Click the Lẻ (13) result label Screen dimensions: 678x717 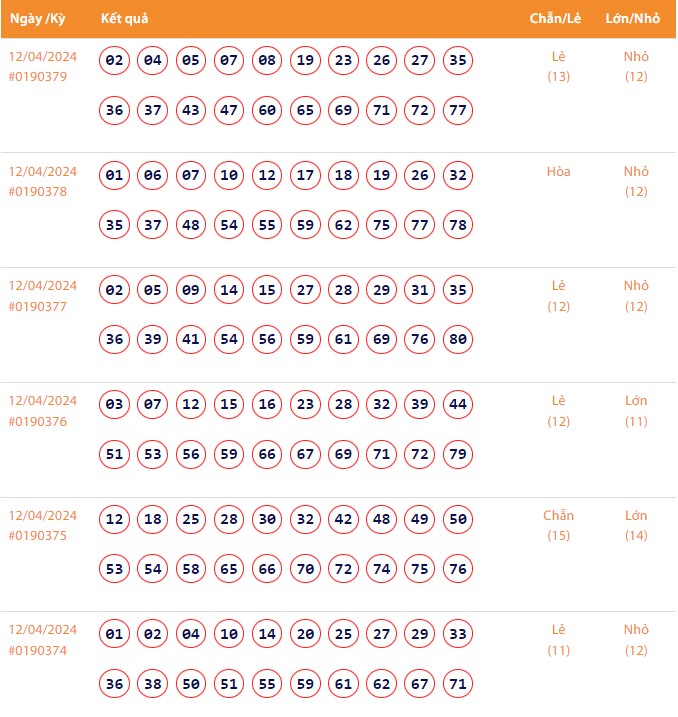[x=558, y=67]
